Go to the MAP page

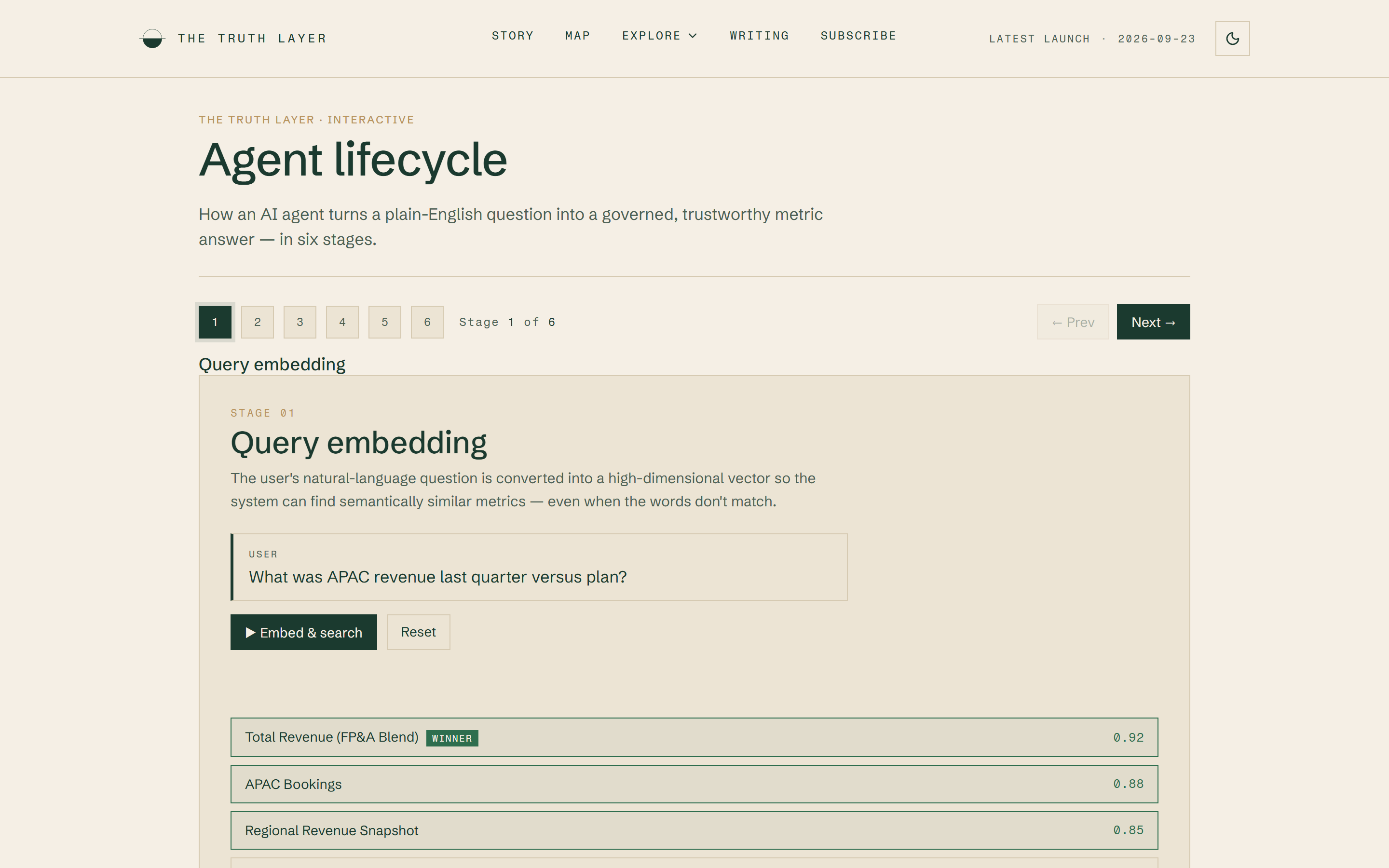point(577,36)
